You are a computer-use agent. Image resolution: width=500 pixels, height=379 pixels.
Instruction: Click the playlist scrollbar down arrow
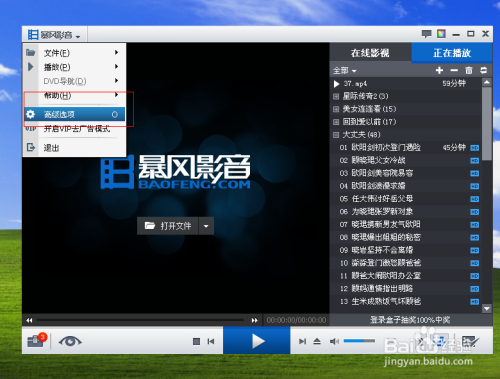click(x=487, y=308)
